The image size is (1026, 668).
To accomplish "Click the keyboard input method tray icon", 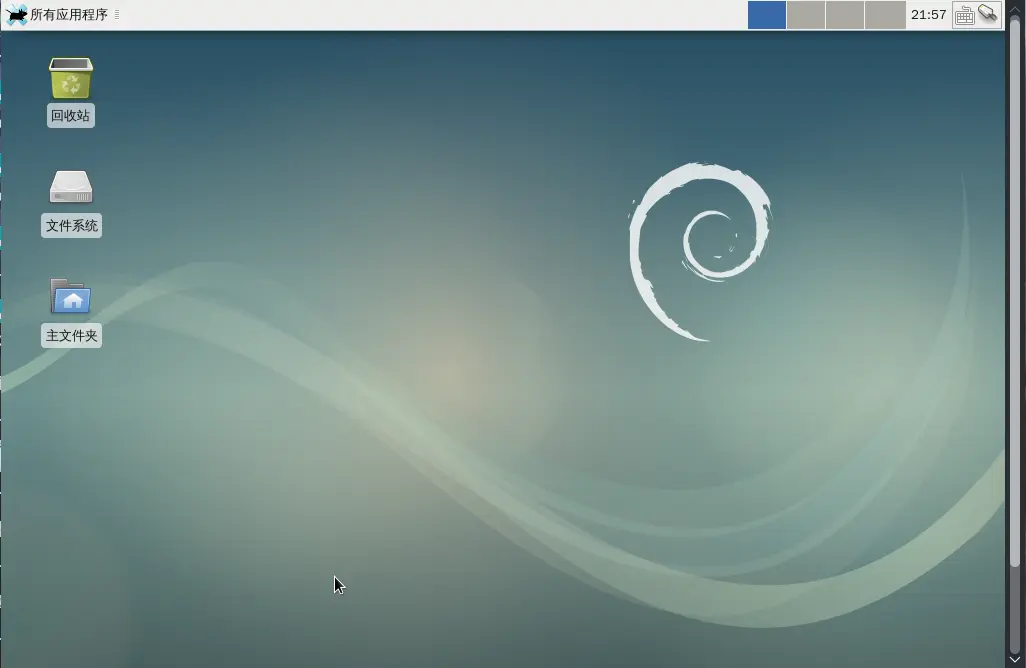I will pyautogui.click(x=964, y=15).
